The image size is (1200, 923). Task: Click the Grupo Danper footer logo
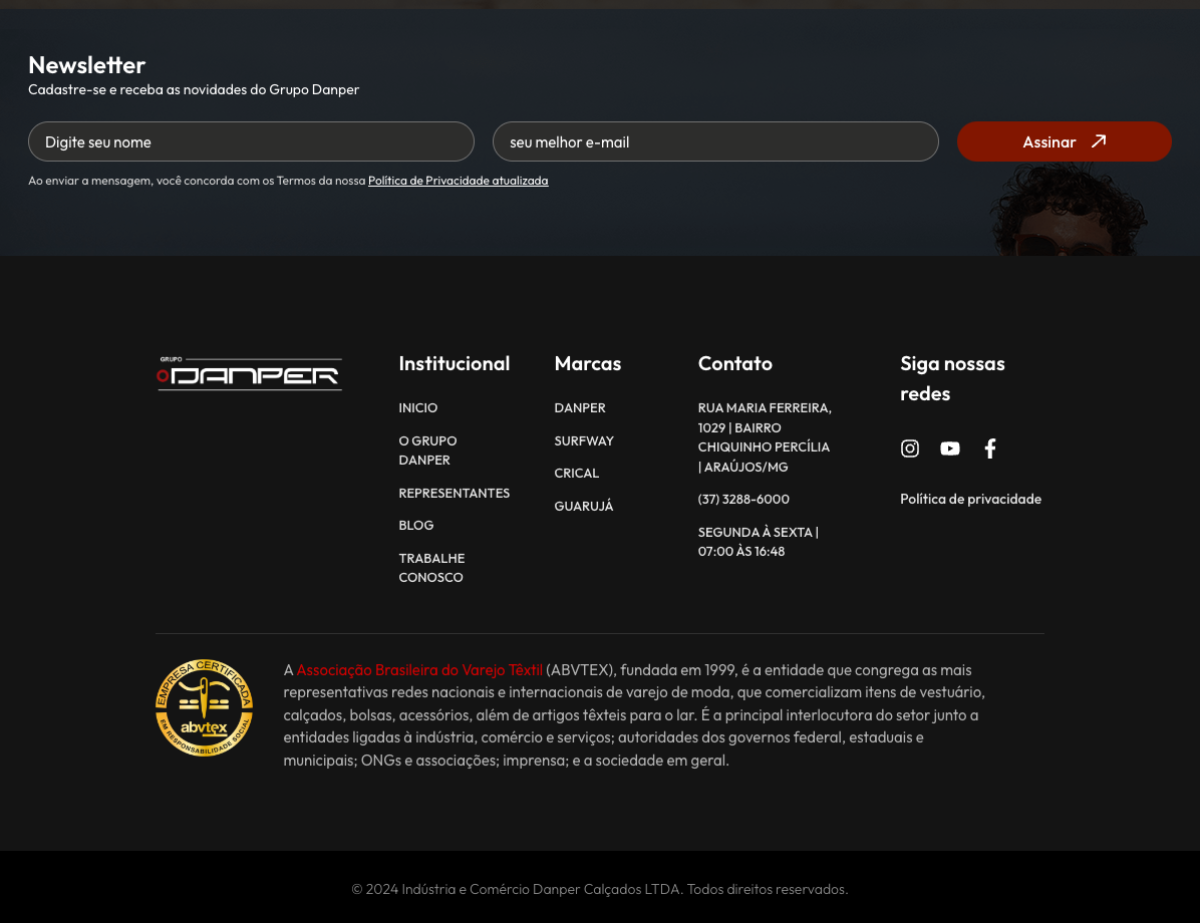pos(250,373)
